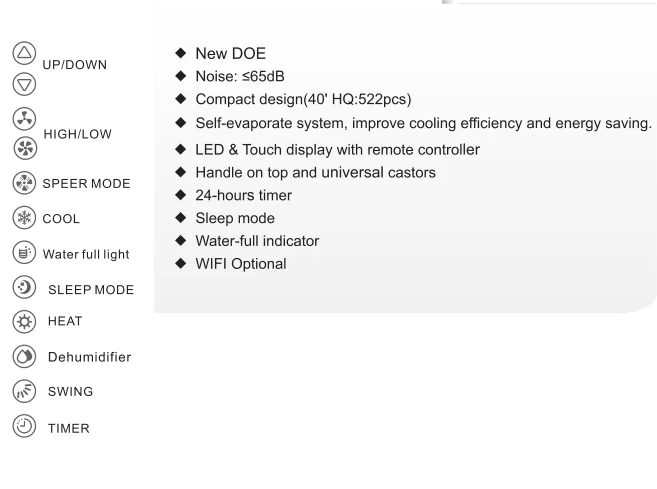The image size is (657, 489).
Task: Click the WIFI Optional feature text
Action: tap(241, 264)
